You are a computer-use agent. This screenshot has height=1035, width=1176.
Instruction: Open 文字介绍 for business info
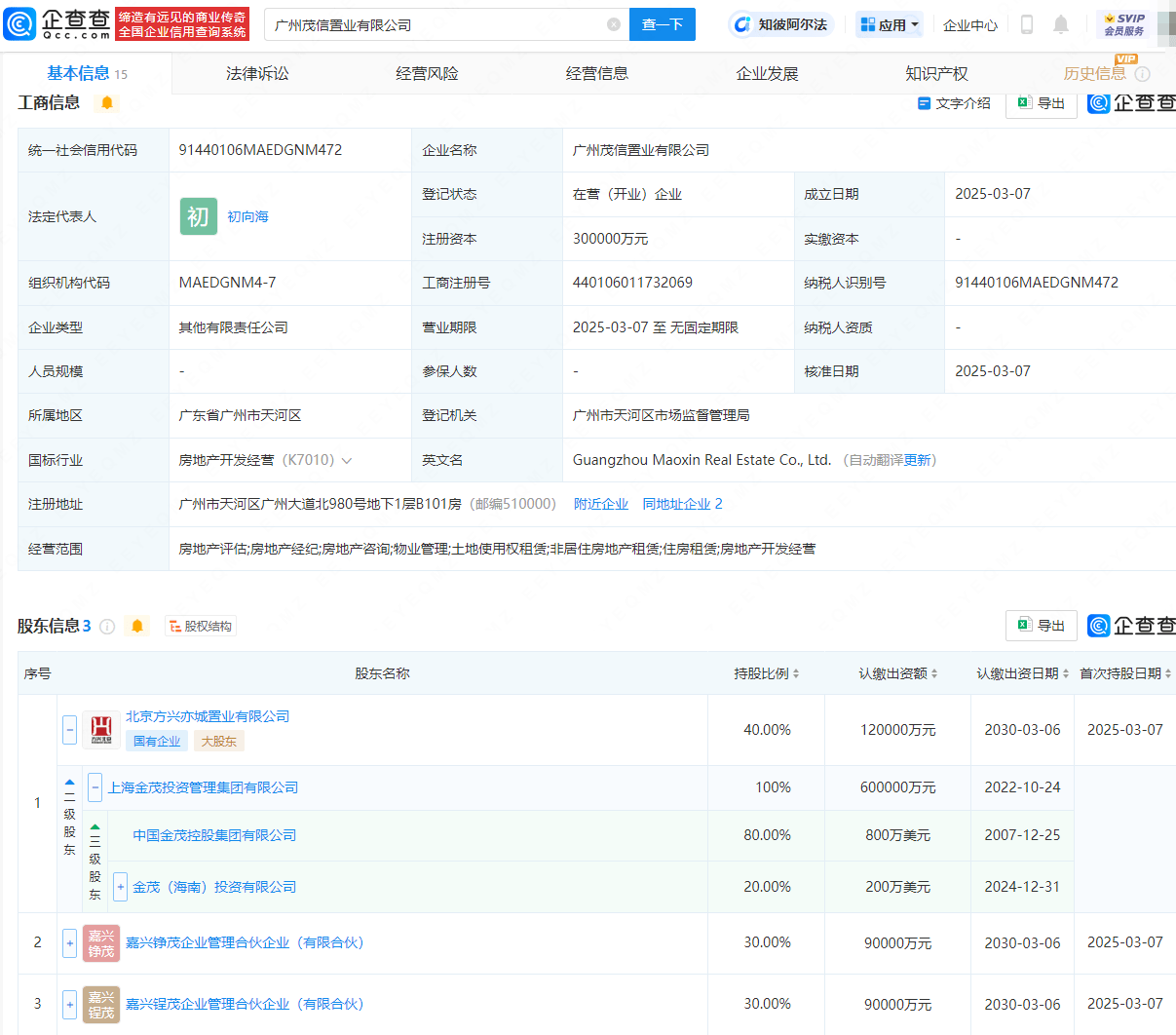pos(954,102)
